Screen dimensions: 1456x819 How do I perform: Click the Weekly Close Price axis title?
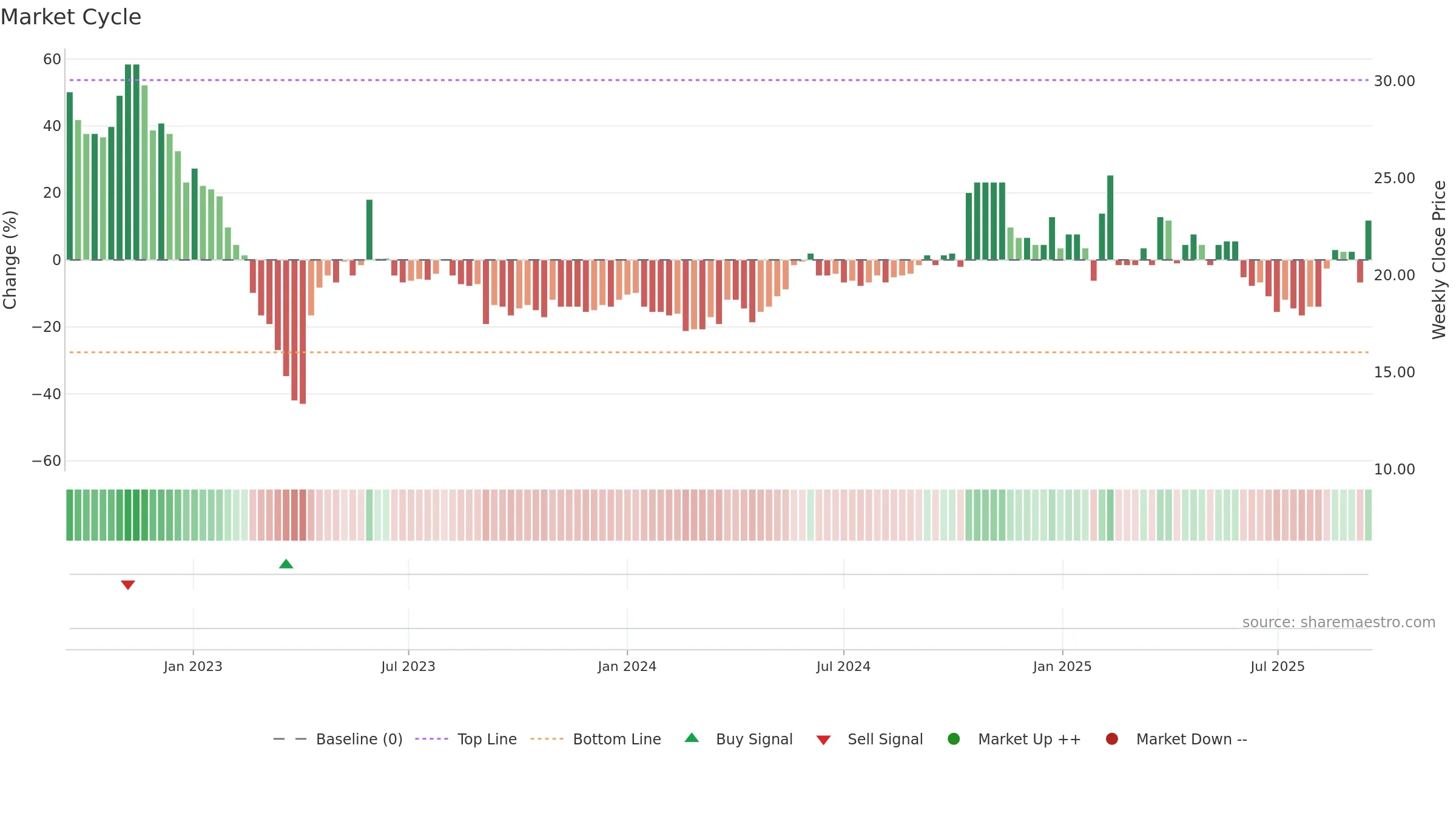click(1439, 260)
